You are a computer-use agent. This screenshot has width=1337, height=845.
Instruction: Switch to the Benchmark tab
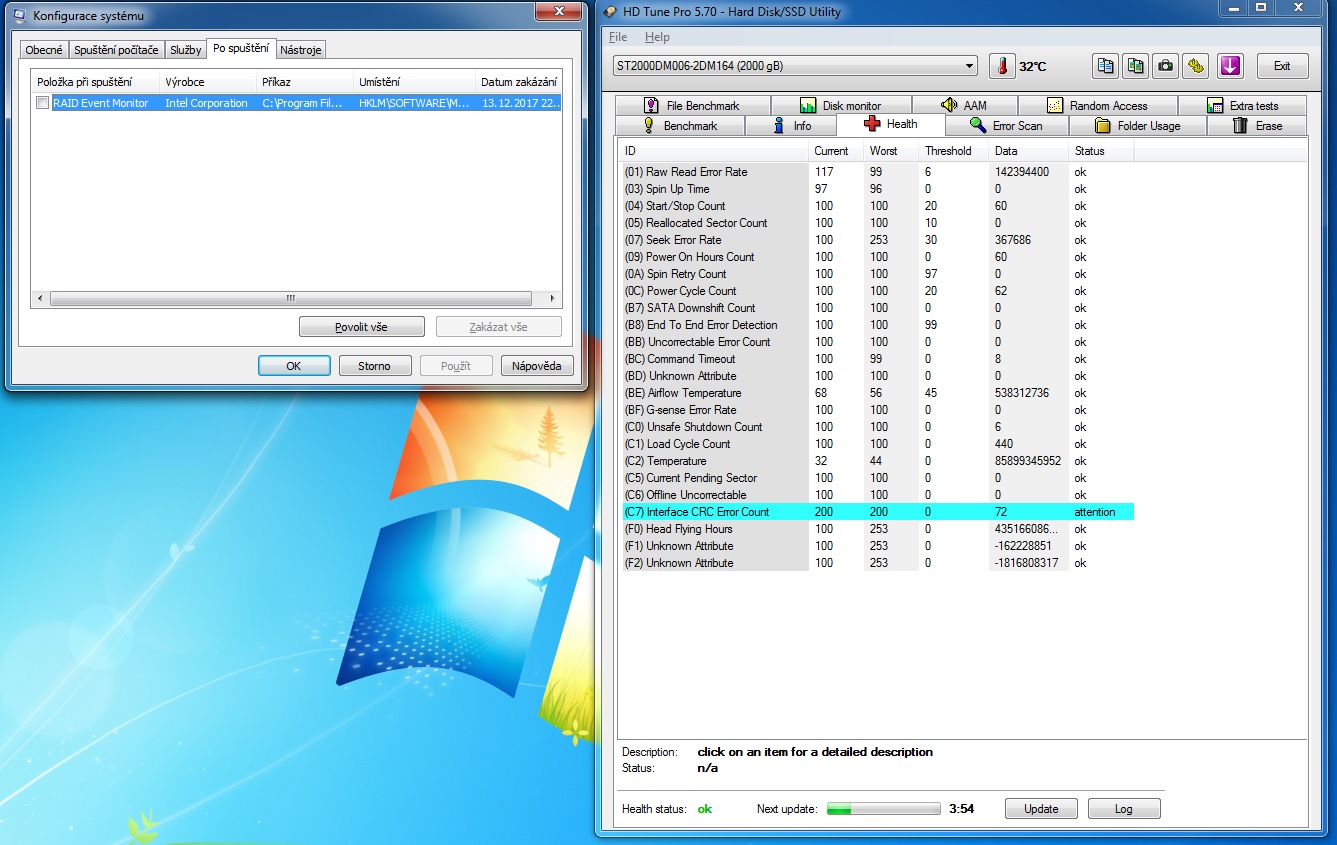[x=680, y=126]
